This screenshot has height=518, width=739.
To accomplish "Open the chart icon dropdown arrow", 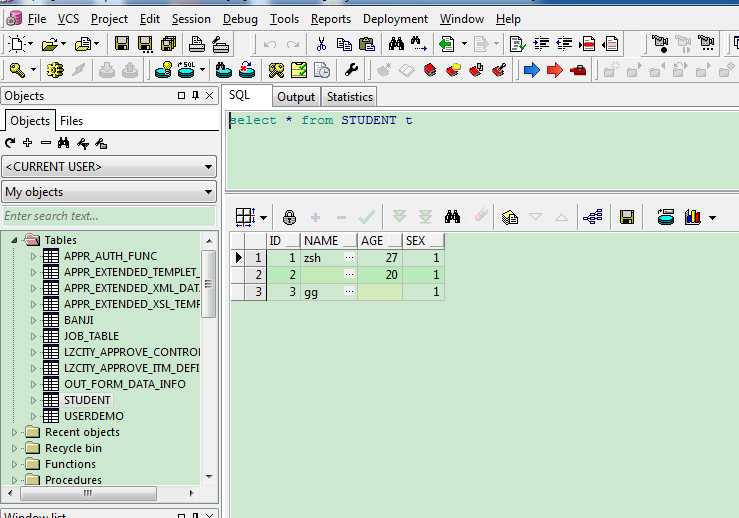I will click(x=713, y=218).
